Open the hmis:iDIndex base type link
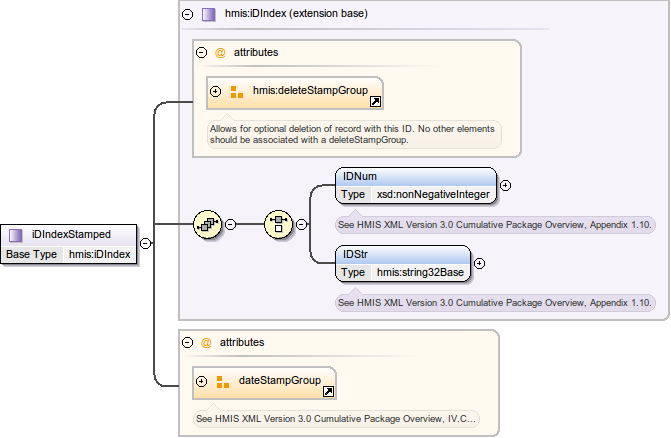The height and width of the screenshot is (438, 671). (x=98, y=254)
